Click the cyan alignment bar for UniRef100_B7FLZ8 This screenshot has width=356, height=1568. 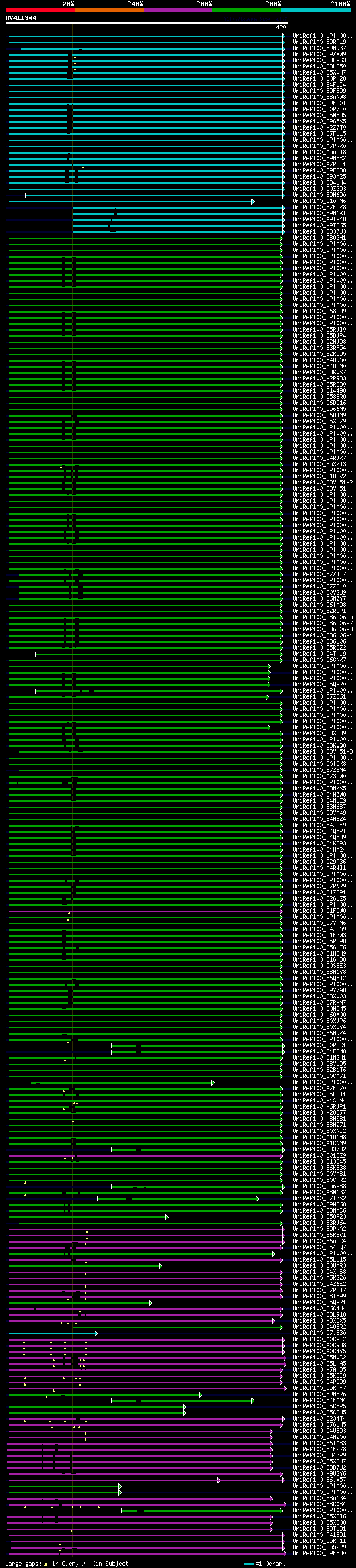pos(179,207)
